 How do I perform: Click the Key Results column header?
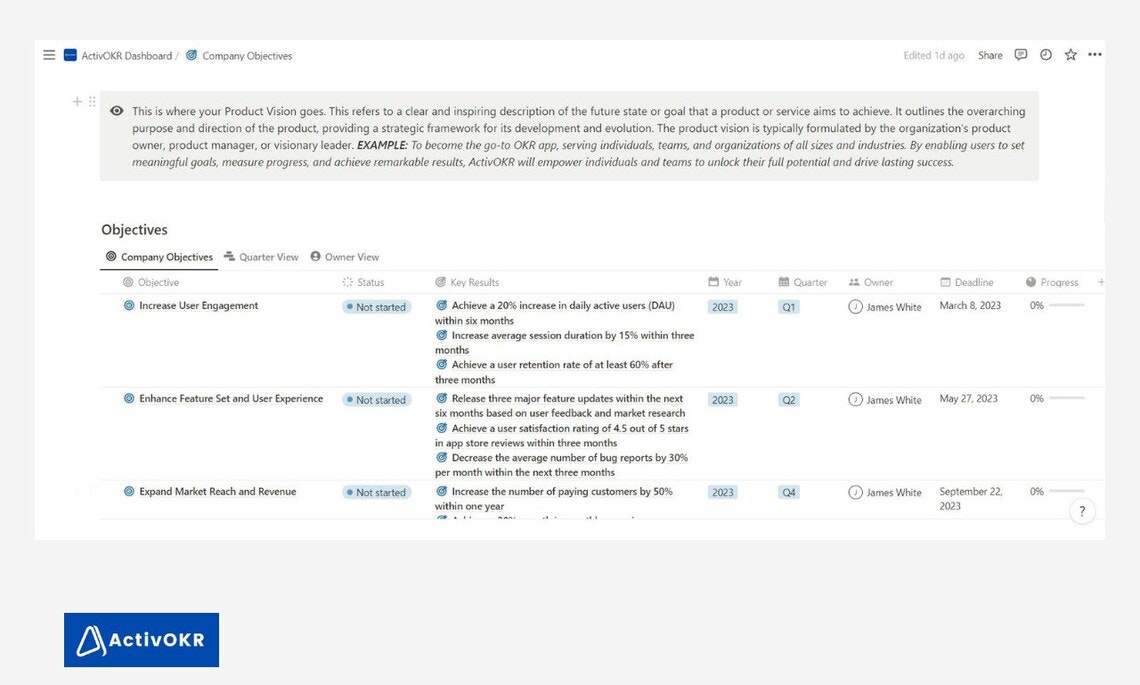(467, 282)
